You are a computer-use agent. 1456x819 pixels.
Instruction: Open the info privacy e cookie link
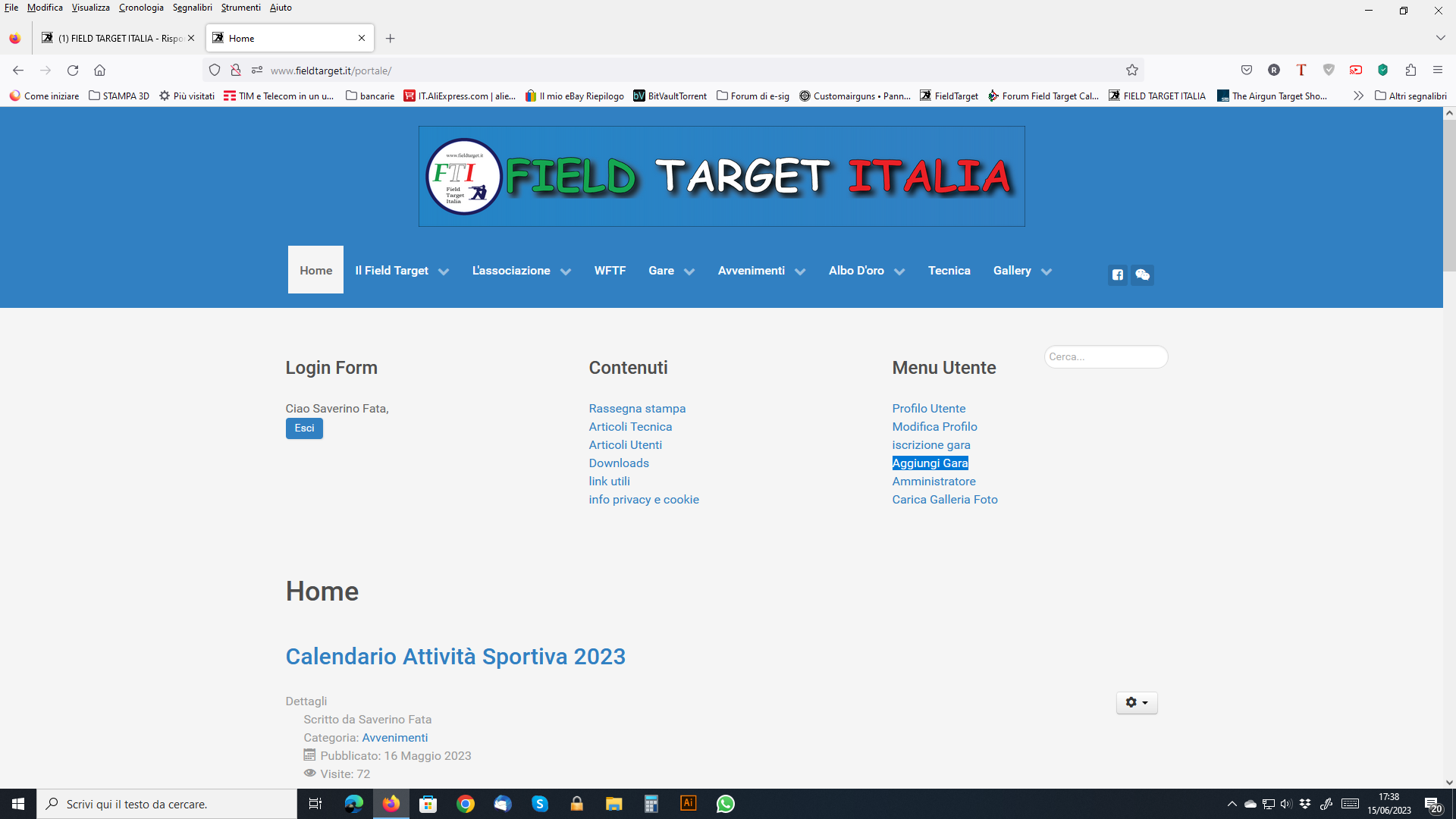(644, 499)
